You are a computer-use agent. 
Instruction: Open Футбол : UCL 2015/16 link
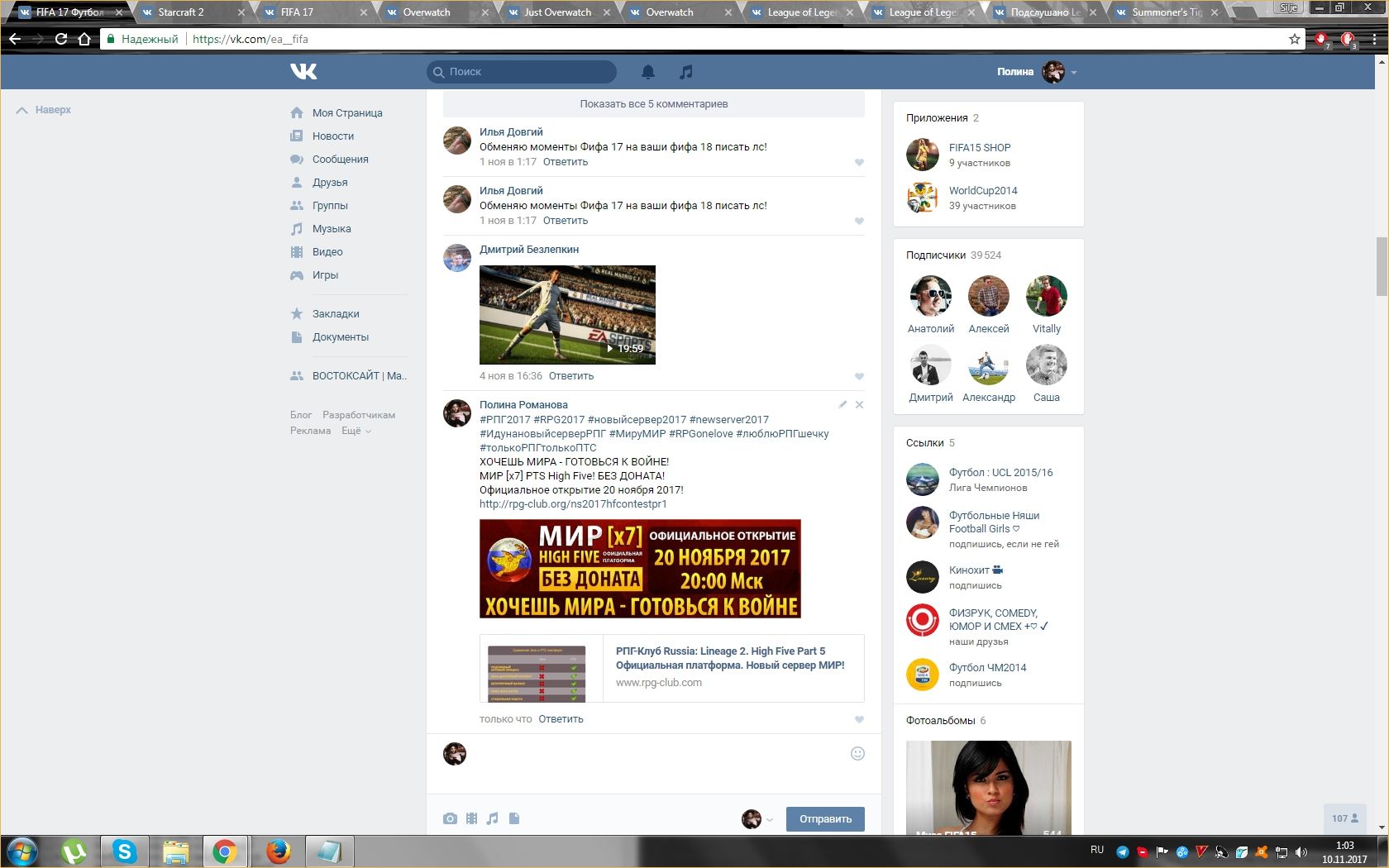pos(1000,473)
